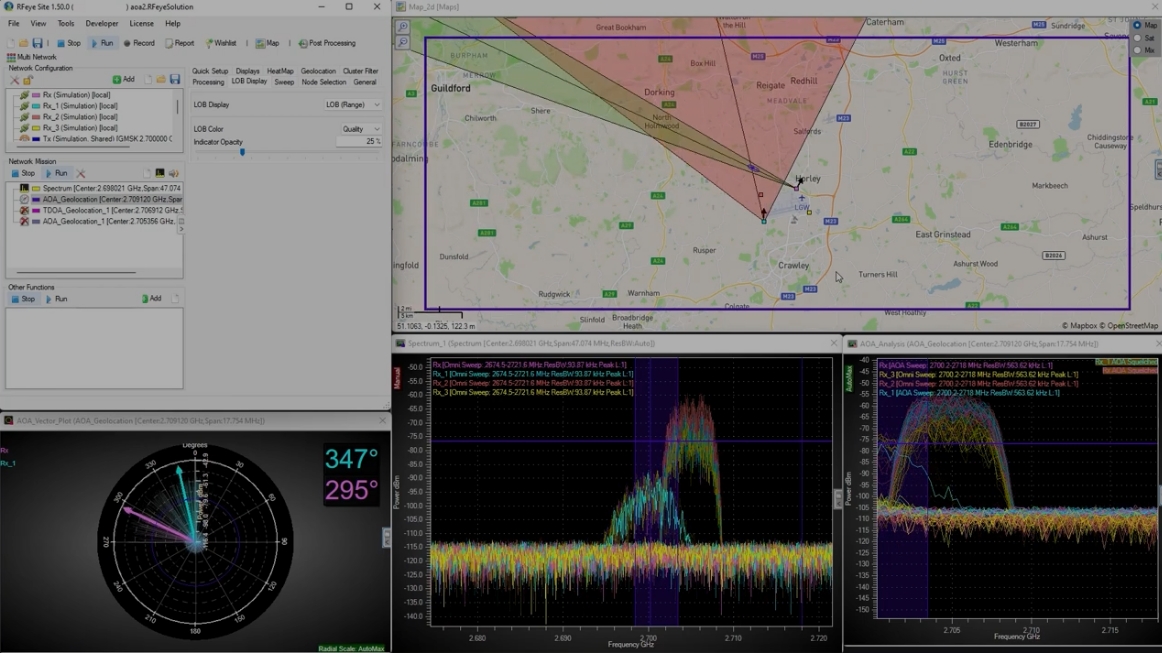Save the network configuration
Image resolution: width=1162 pixels, height=653 pixels.
175,79
